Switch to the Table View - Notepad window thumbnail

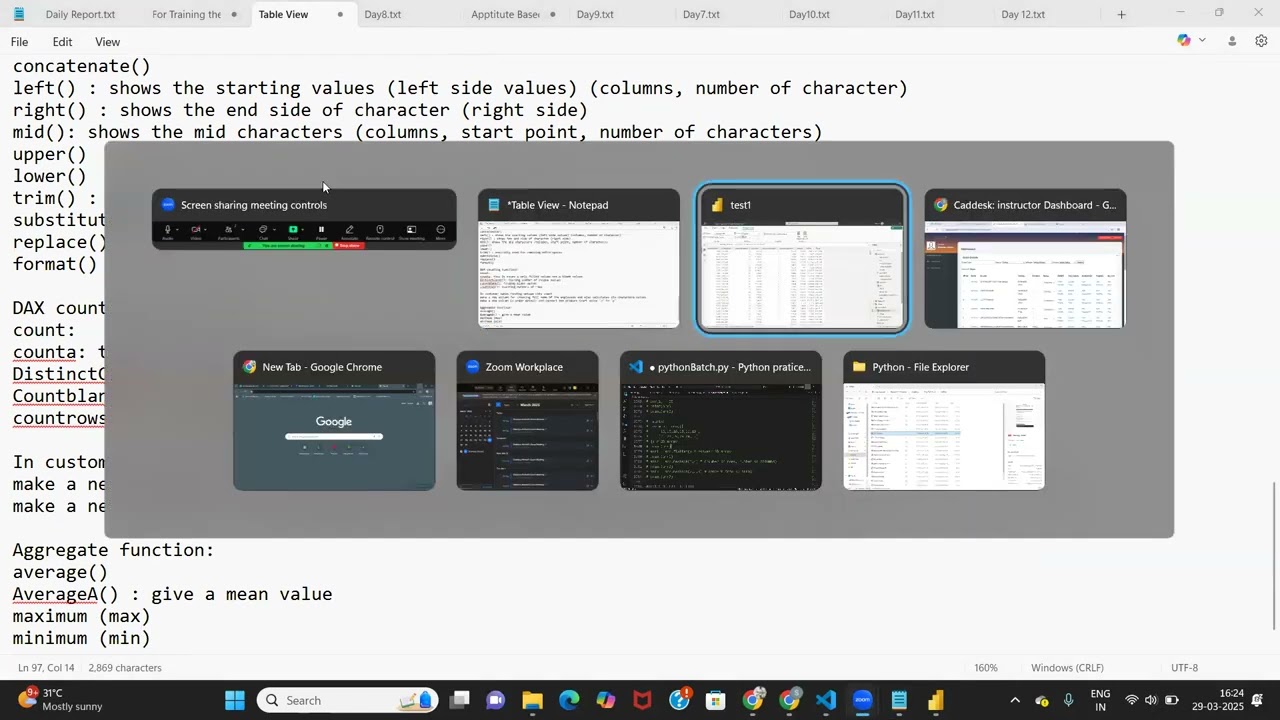(579, 258)
